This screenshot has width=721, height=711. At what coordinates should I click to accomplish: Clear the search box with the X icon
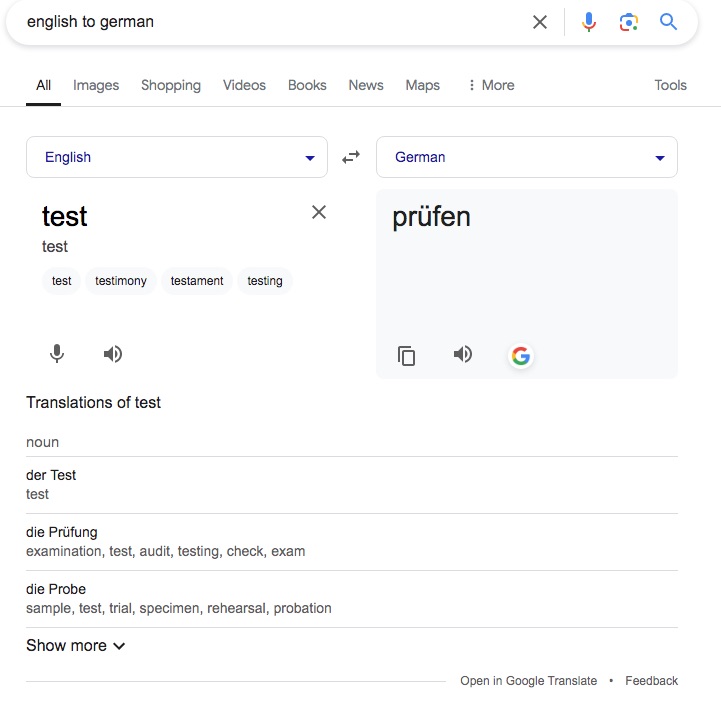[x=540, y=22]
